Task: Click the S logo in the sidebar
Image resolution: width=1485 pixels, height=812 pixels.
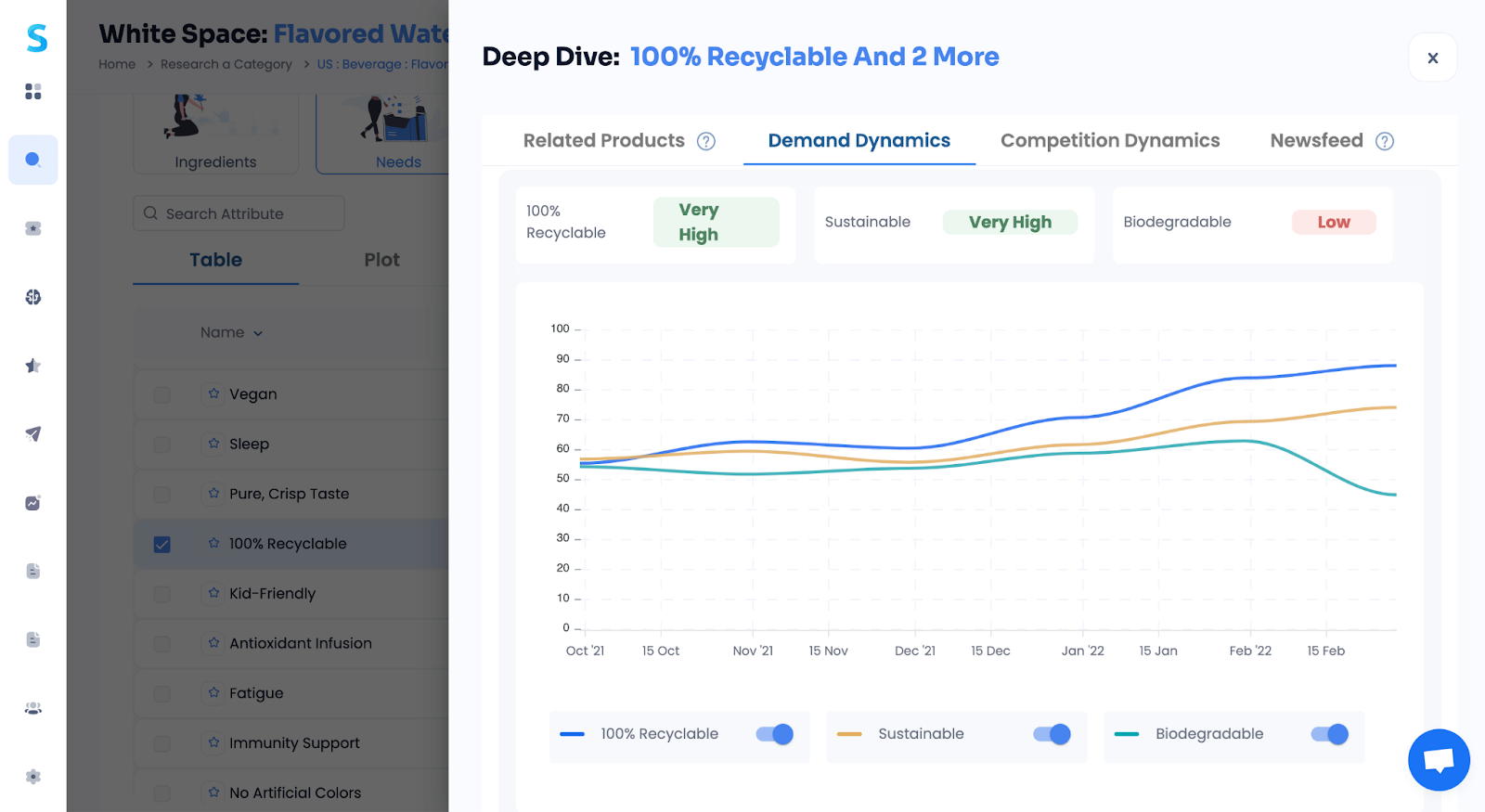Action: click(36, 38)
